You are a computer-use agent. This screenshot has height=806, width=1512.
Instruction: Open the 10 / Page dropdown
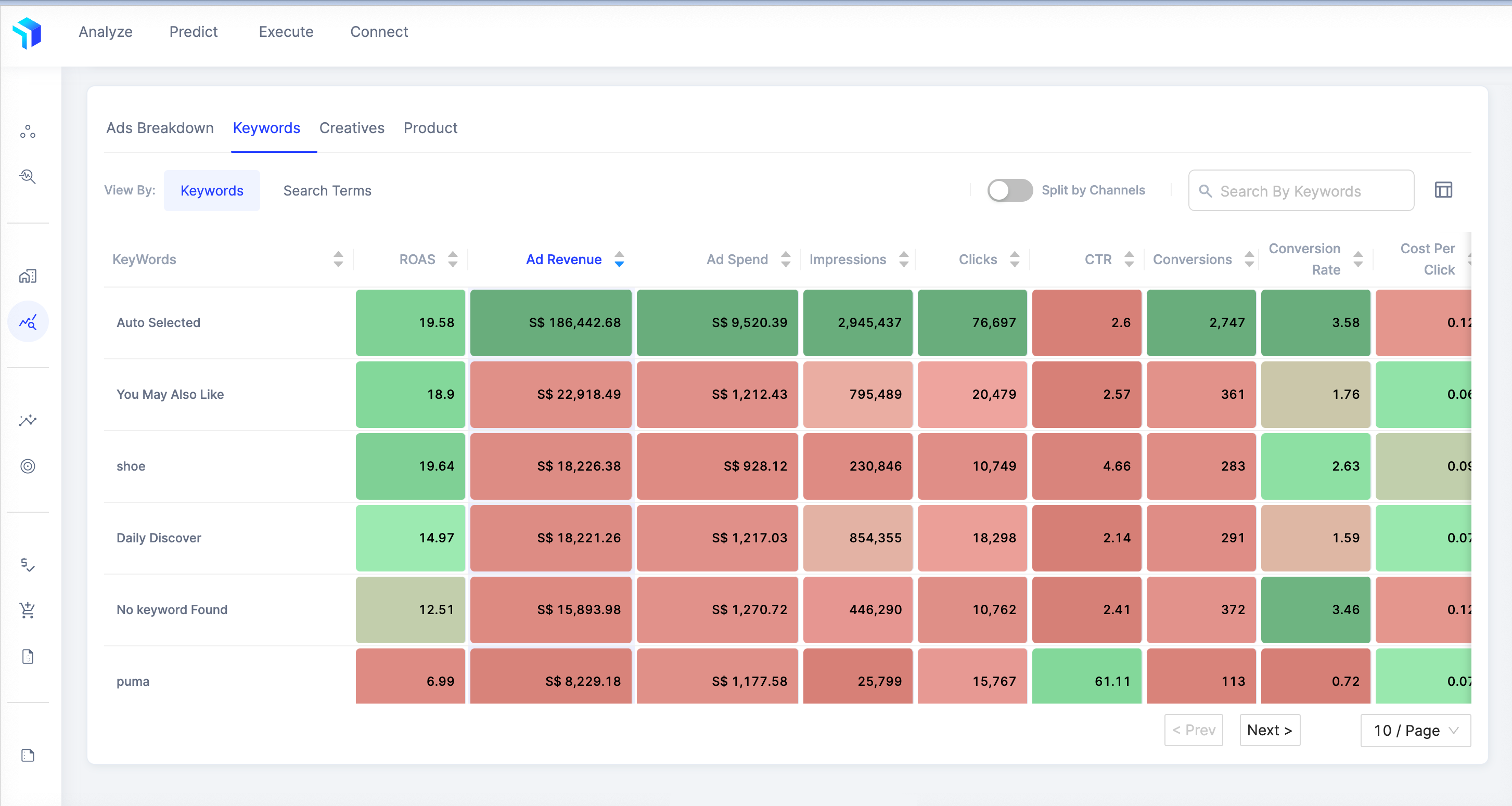tap(1415, 730)
